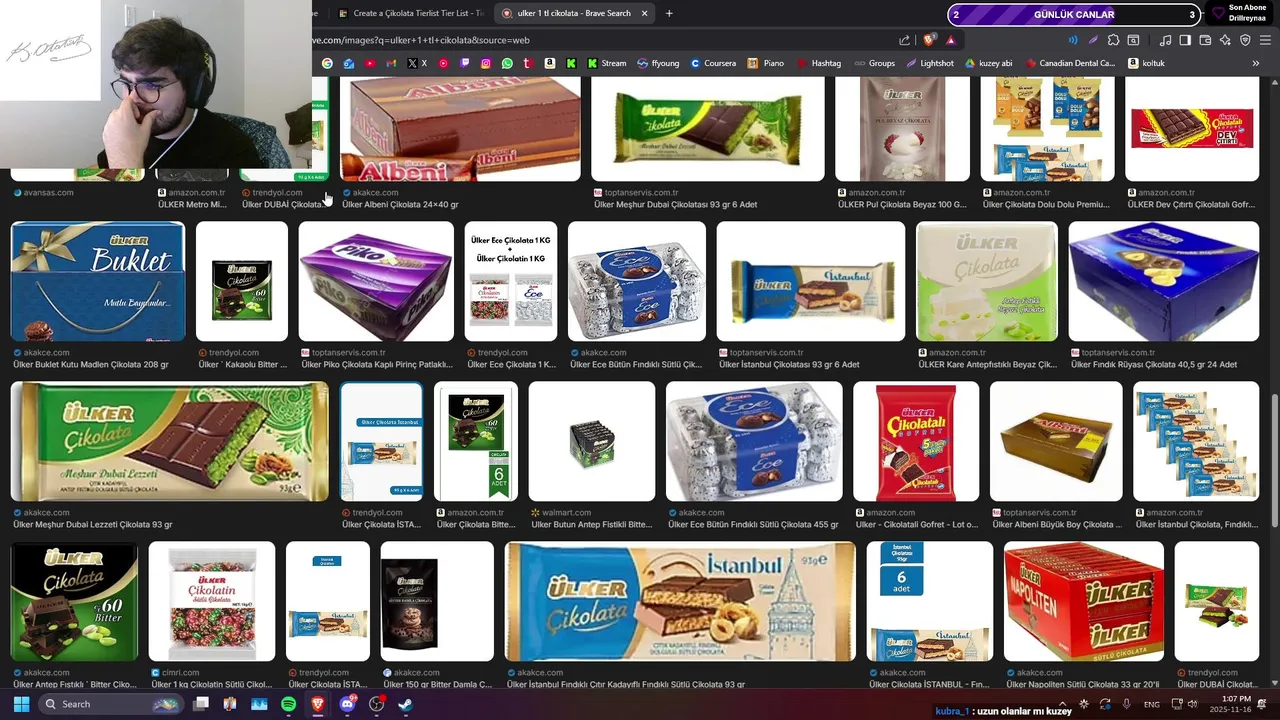Open the Twitch bookmark icon

click(x=465, y=63)
